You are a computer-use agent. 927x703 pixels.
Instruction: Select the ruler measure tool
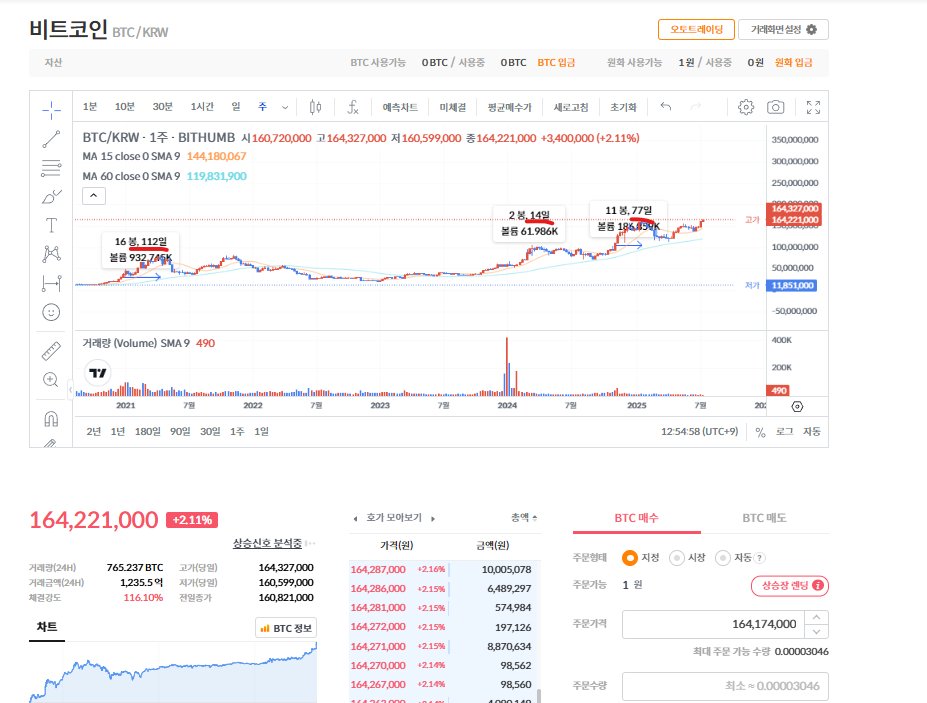click(x=51, y=351)
